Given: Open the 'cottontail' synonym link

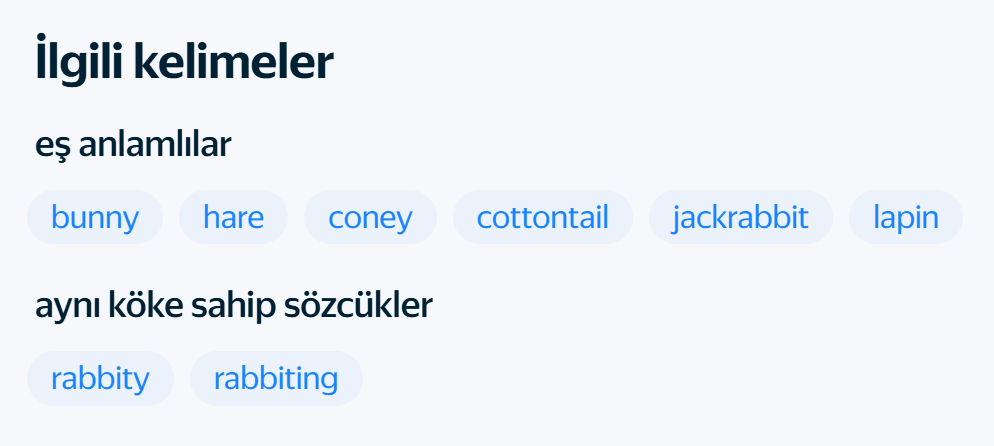Looking at the screenshot, I should [542, 217].
